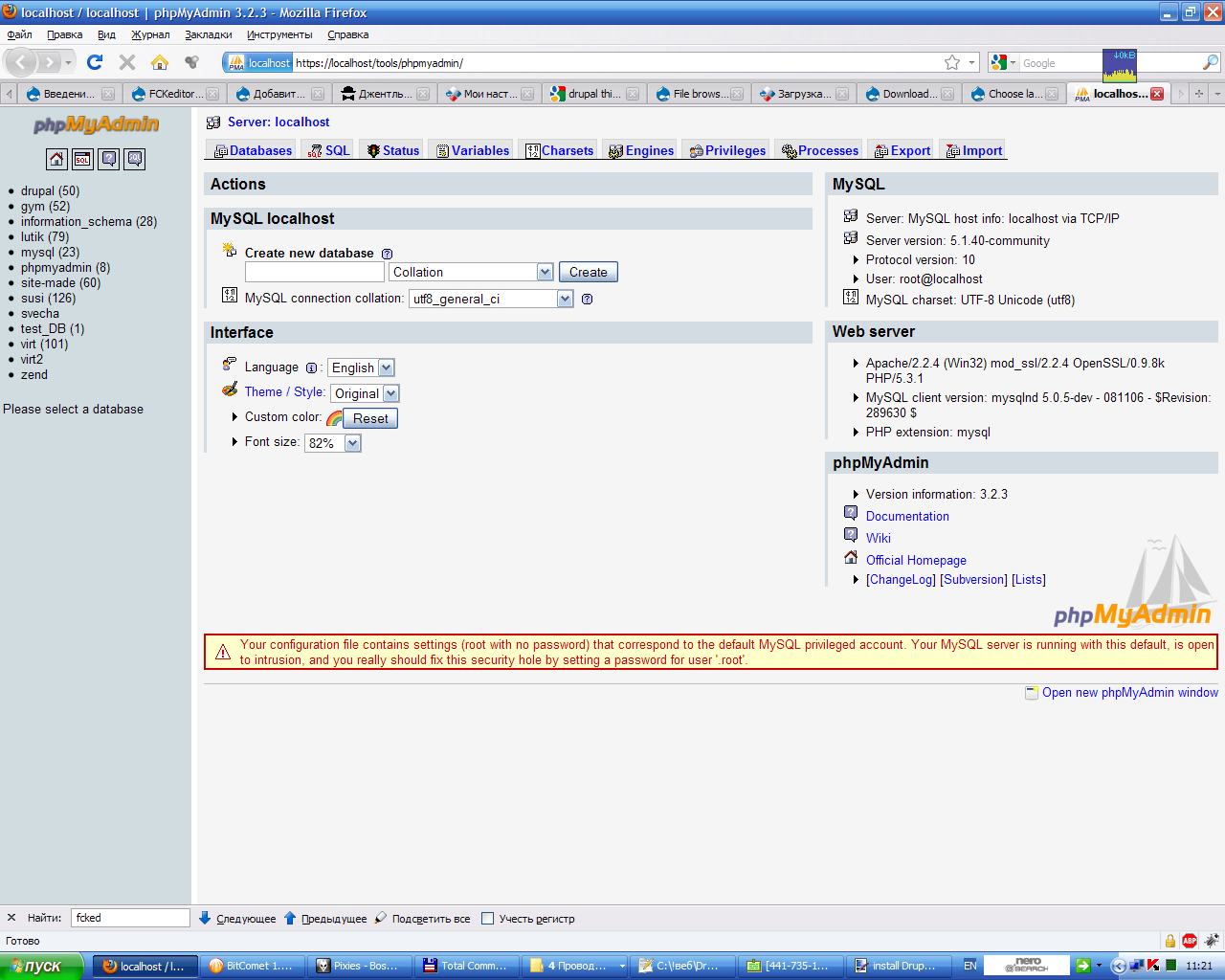This screenshot has height=980, width=1225.
Task: Open the SQL tab
Action: pyautogui.click(x=329, y=150)
